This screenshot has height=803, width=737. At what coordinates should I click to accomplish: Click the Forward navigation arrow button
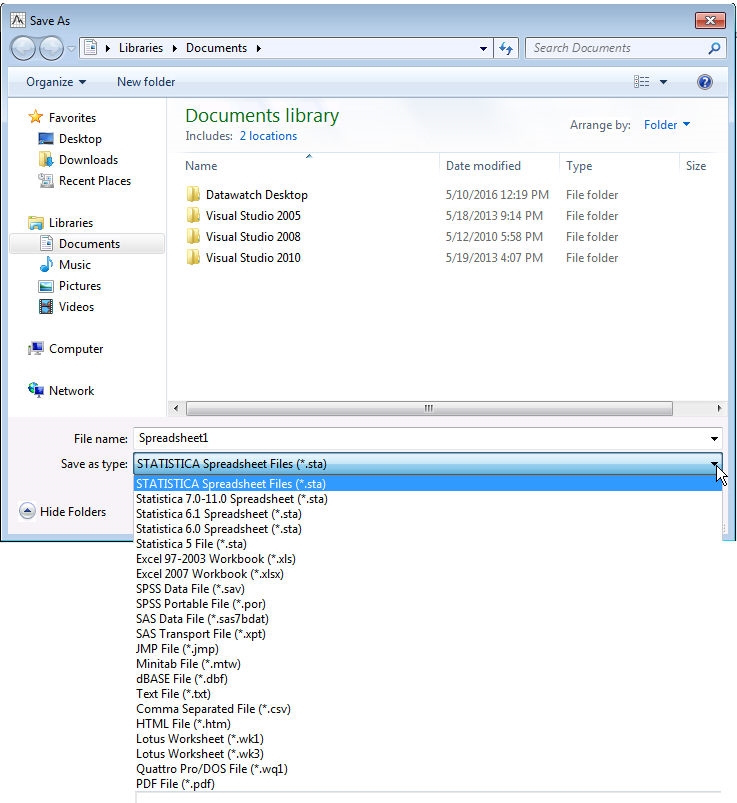[x=51, y=49]
